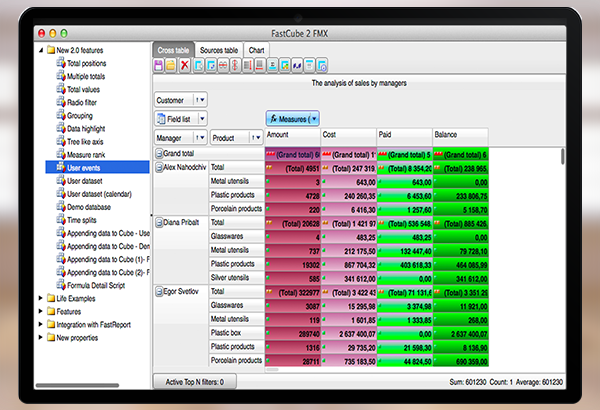
Task: Expand the Life Examples folder
Action: (x=39, y=298)
